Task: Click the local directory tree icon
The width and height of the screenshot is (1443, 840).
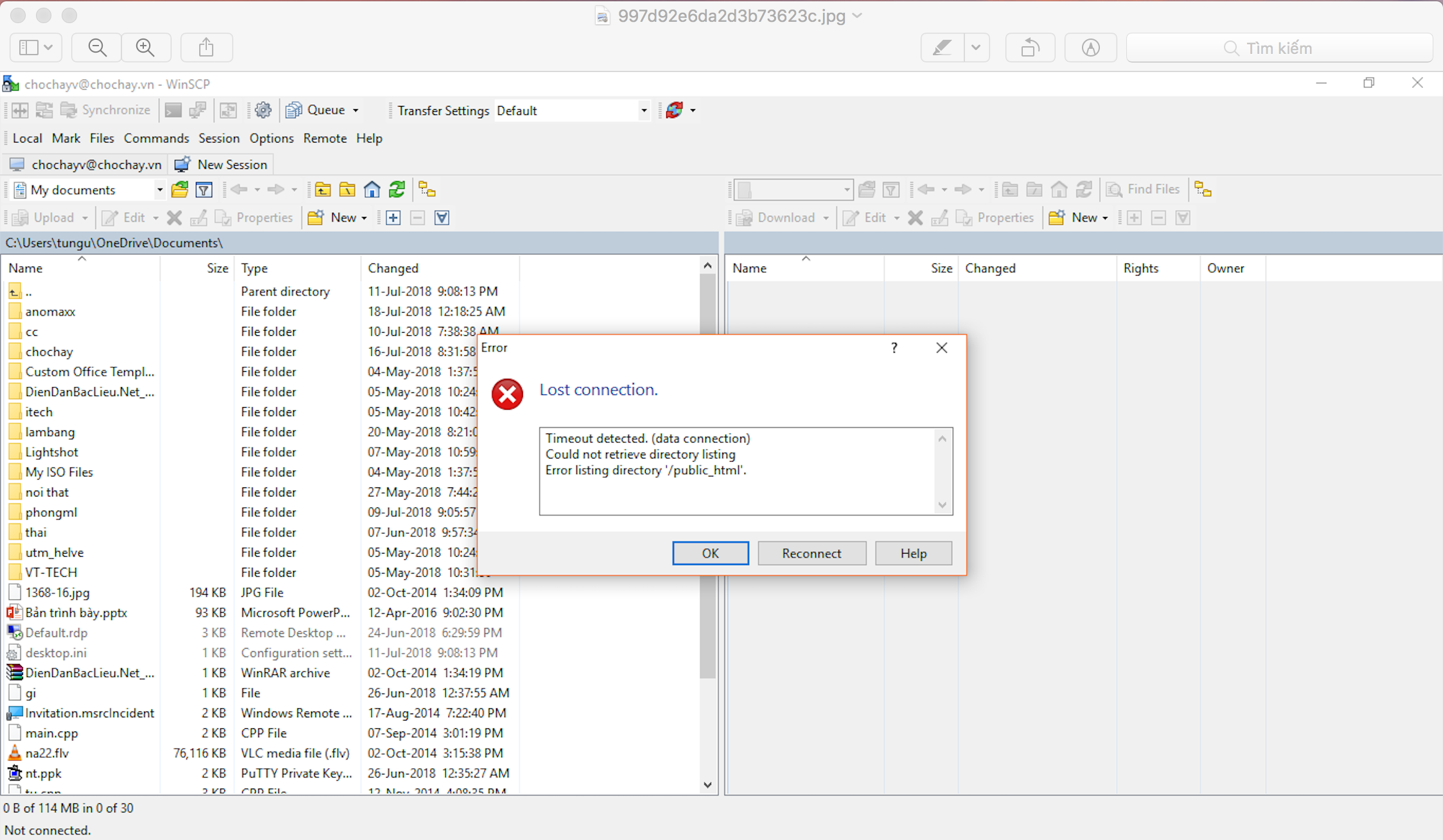Action: click(x=427, y=189)
